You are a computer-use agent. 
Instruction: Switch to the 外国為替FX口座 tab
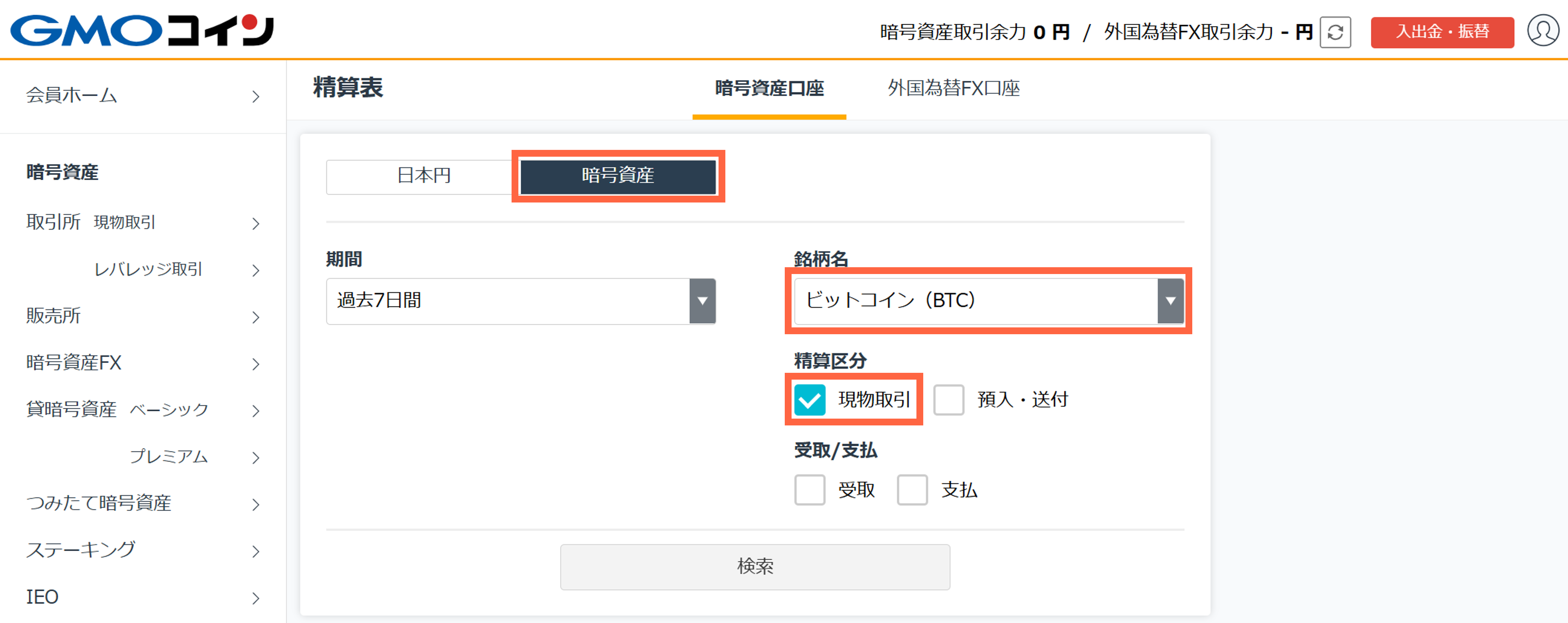(953, 88)
